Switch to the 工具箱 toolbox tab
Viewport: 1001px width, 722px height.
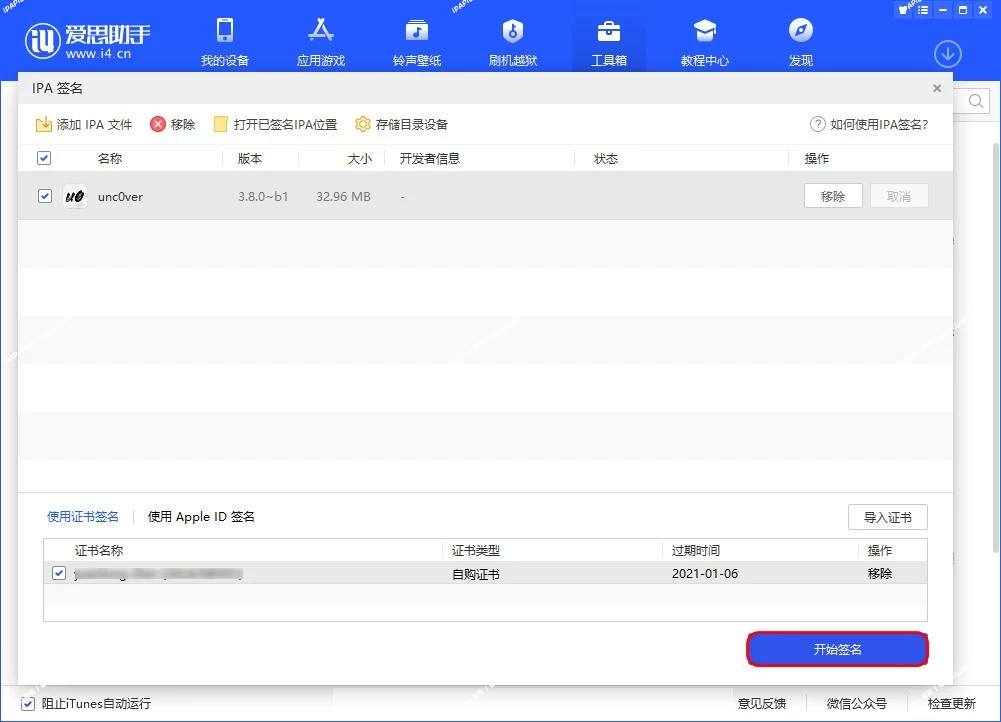608,40
